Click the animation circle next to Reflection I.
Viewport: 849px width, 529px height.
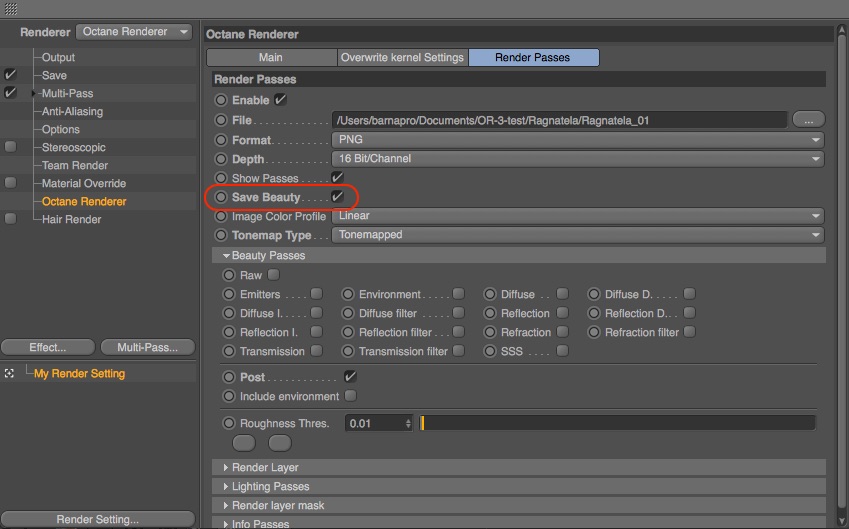[229, 332]
